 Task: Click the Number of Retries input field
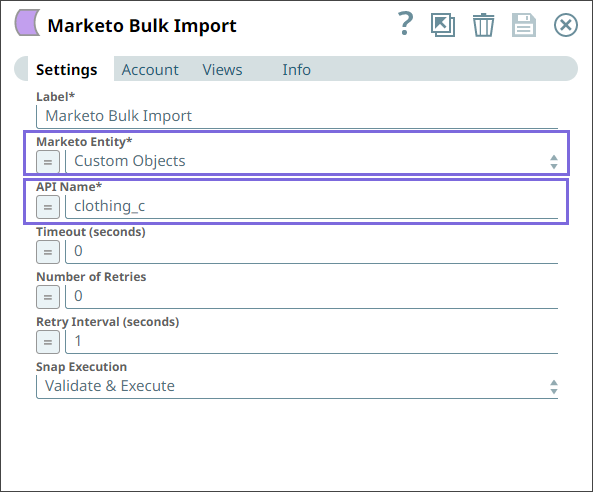(312, 296)
